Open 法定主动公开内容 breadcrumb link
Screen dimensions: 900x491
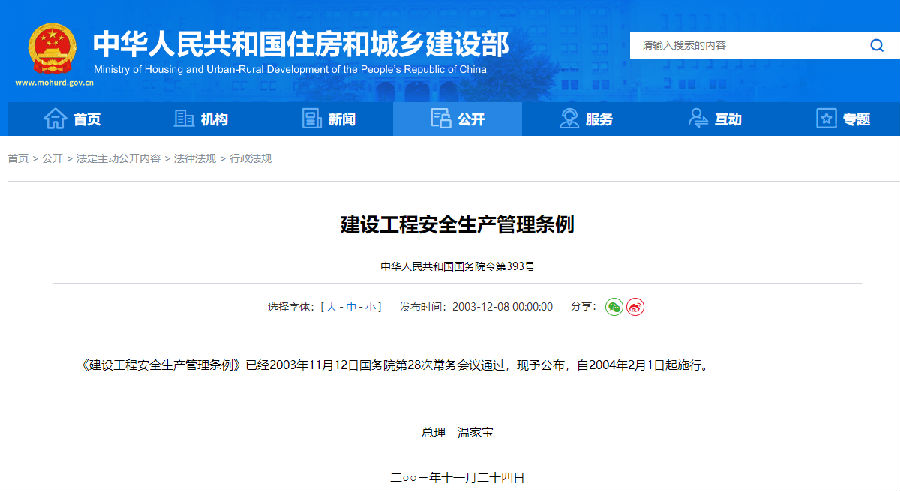[120, 159]
